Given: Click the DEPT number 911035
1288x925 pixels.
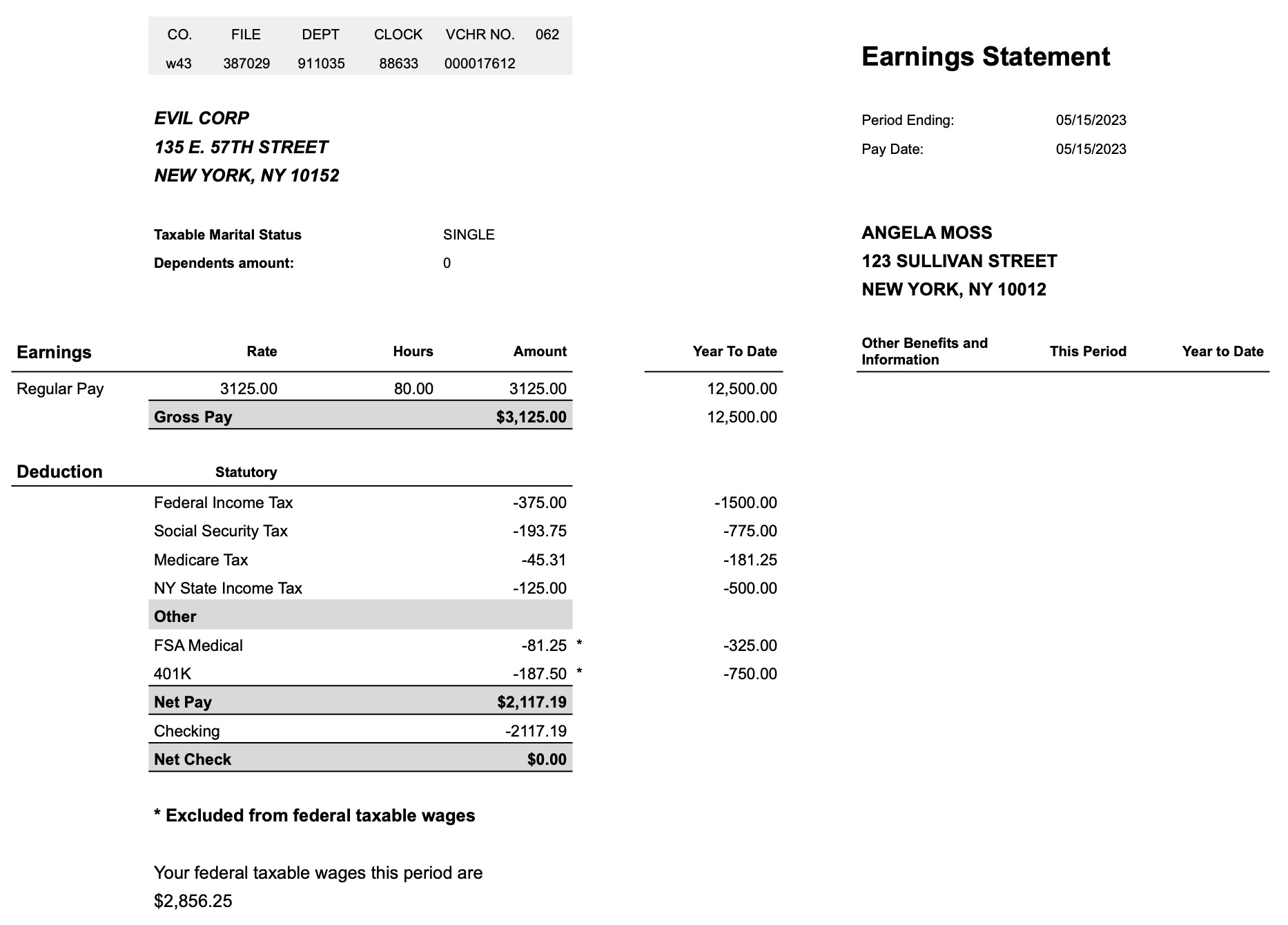Looking at the screenshot, I should click(x=321, y=64).
